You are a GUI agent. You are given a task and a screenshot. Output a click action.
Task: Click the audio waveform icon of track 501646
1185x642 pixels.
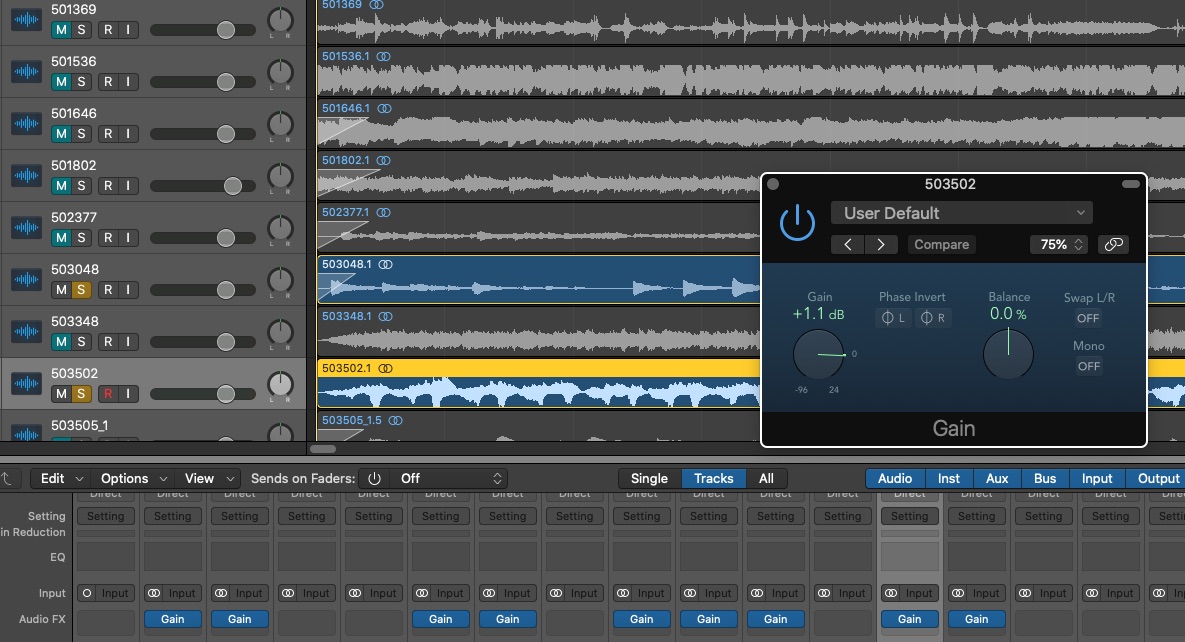click(x=25, y=125)
